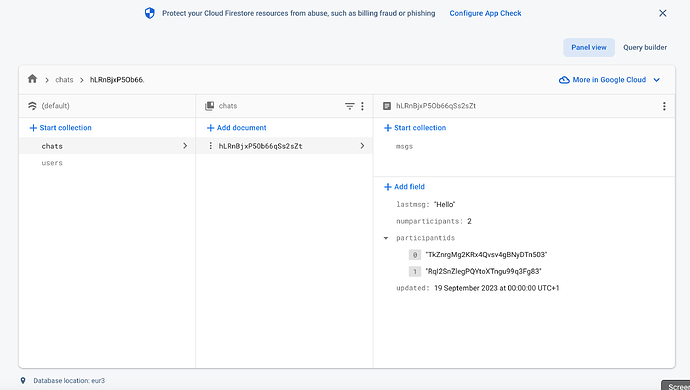Click the Add field button

(x=404, y=187)
